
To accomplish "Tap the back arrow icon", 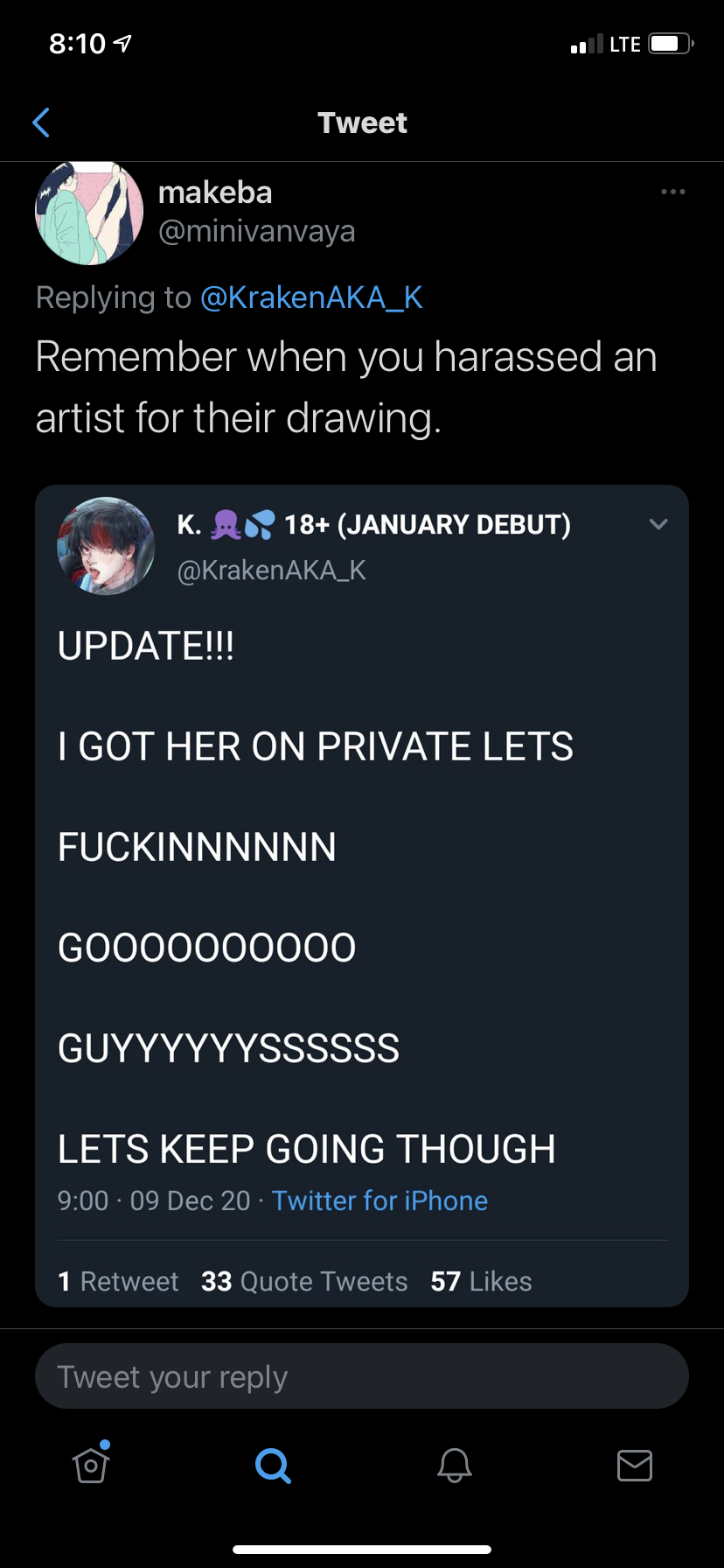I will coord(40,122).
